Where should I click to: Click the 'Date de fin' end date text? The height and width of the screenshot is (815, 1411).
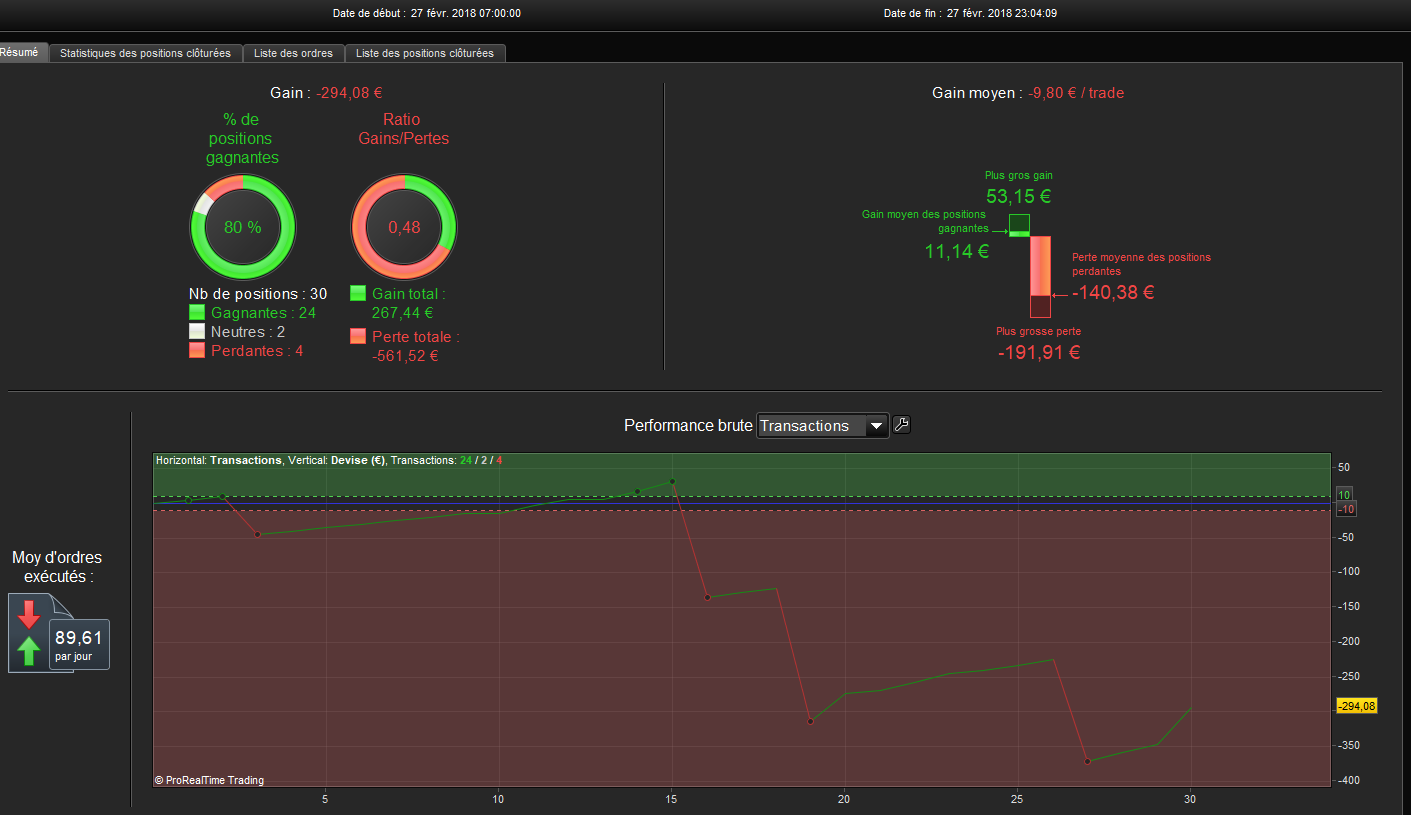pyautogui.click(x=971, y=13)
